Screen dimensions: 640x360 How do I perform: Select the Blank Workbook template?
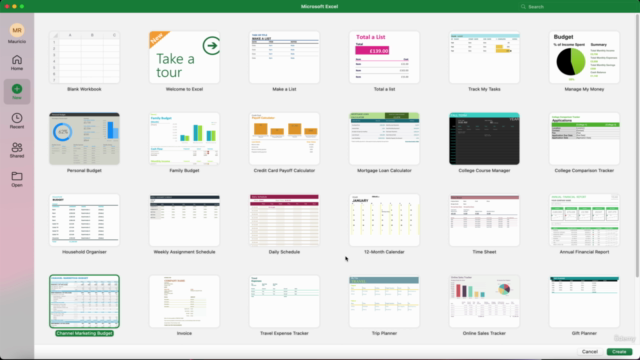click(84, 57)
